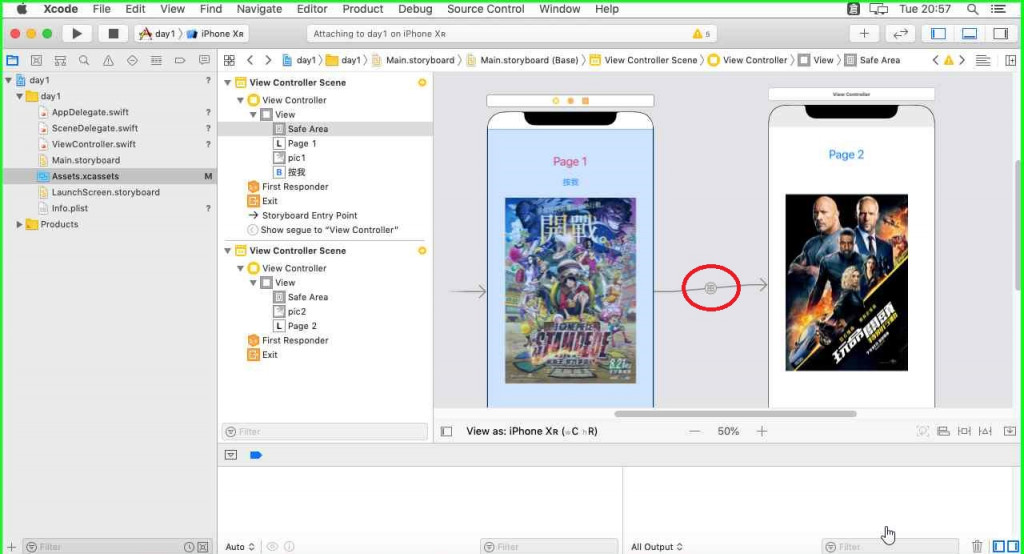This screenshot has height=554, width=1024.
Task: Open the Find menu
Action: point(211,9)
